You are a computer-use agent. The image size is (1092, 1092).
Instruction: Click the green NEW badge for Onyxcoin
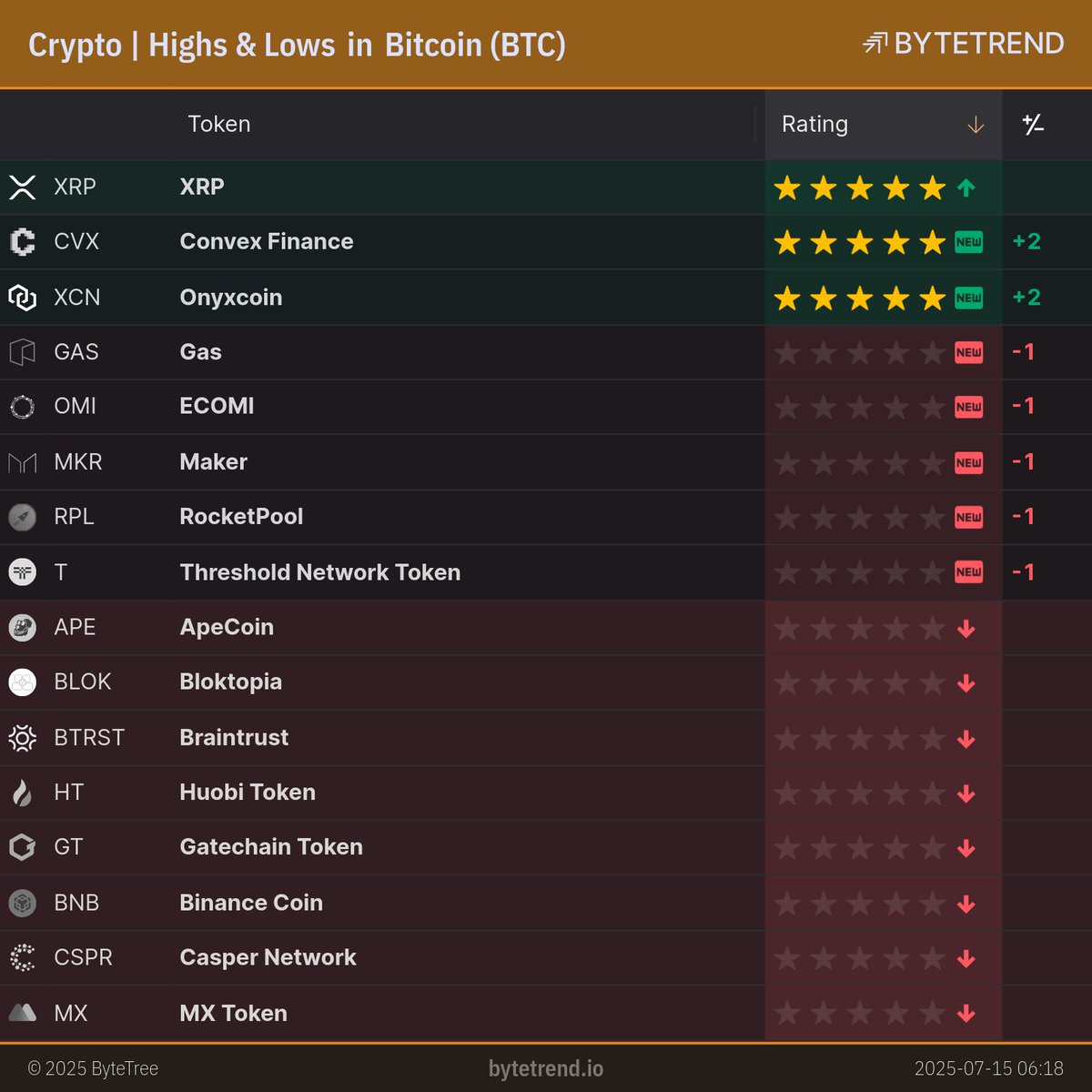tap(968, 298)
